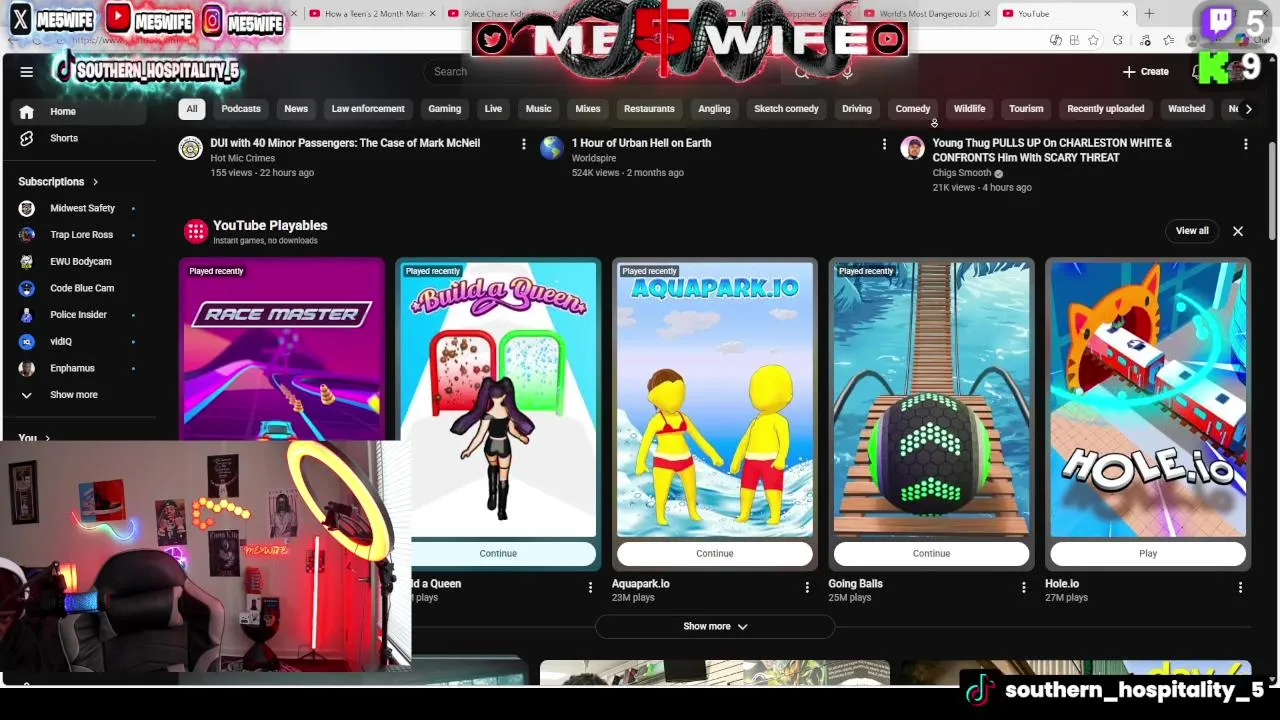The width and height of the screenshot is (1280, 720).
Task: Expand Show more subscriptions
Action: click(78, 395)
